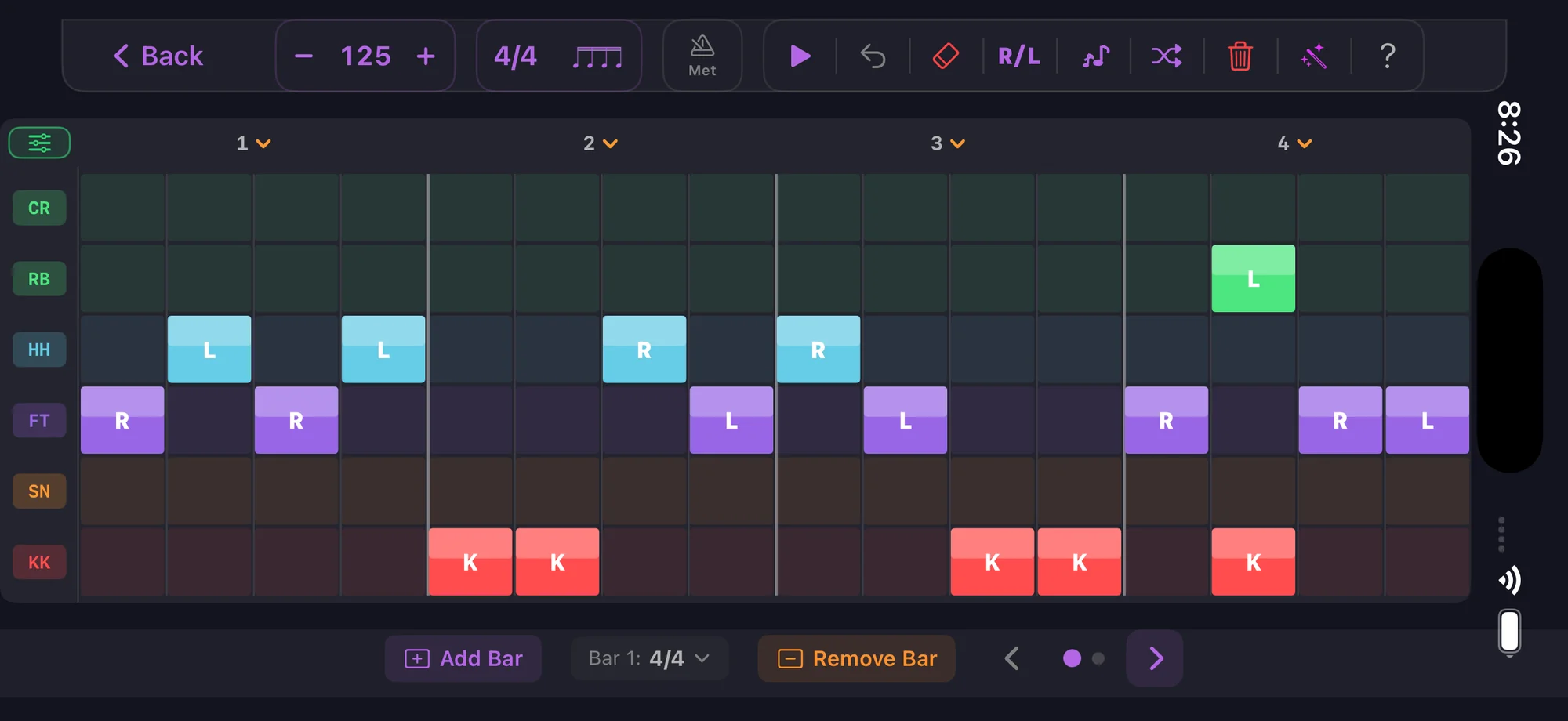Open help with the question mark
The image size is (1568, 721).
coord(1387,56)
